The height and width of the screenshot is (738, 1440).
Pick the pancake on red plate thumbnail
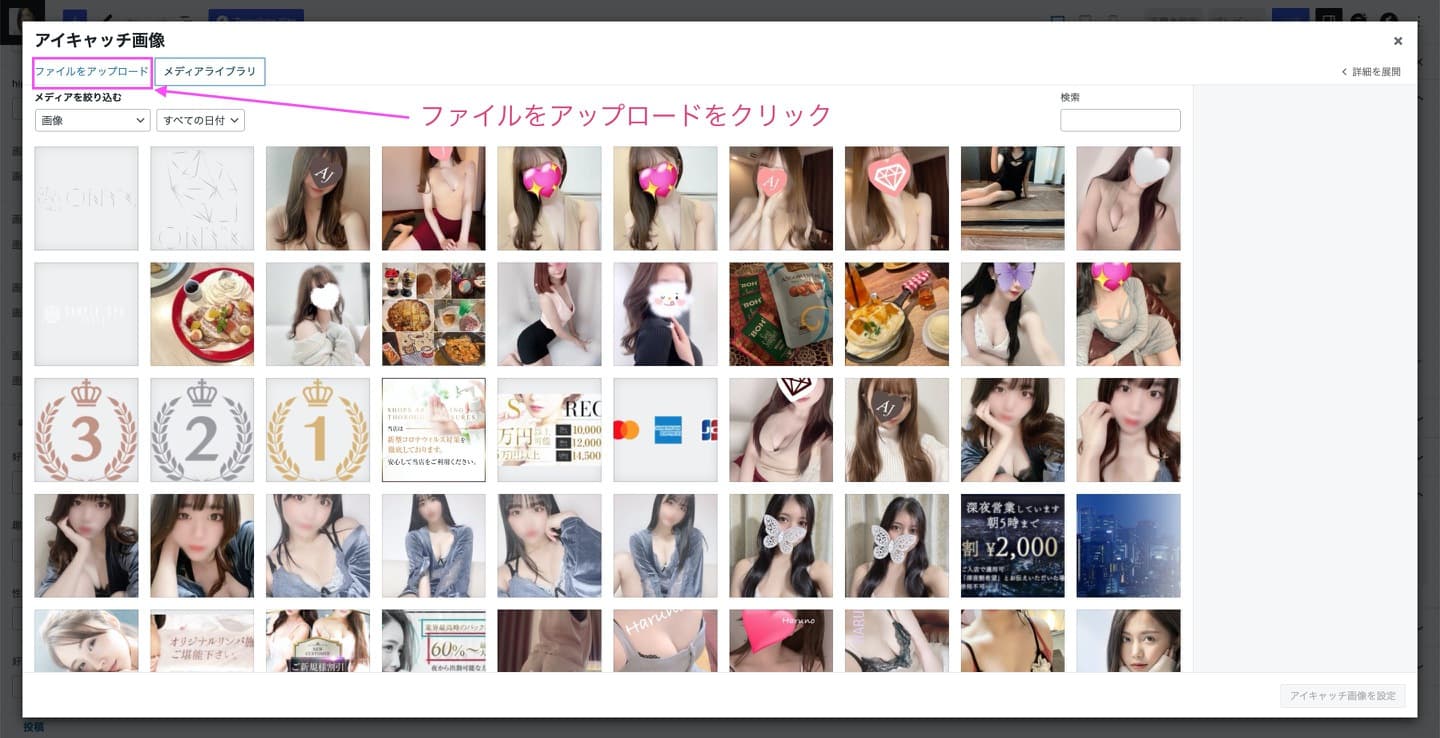click(202, 314)
